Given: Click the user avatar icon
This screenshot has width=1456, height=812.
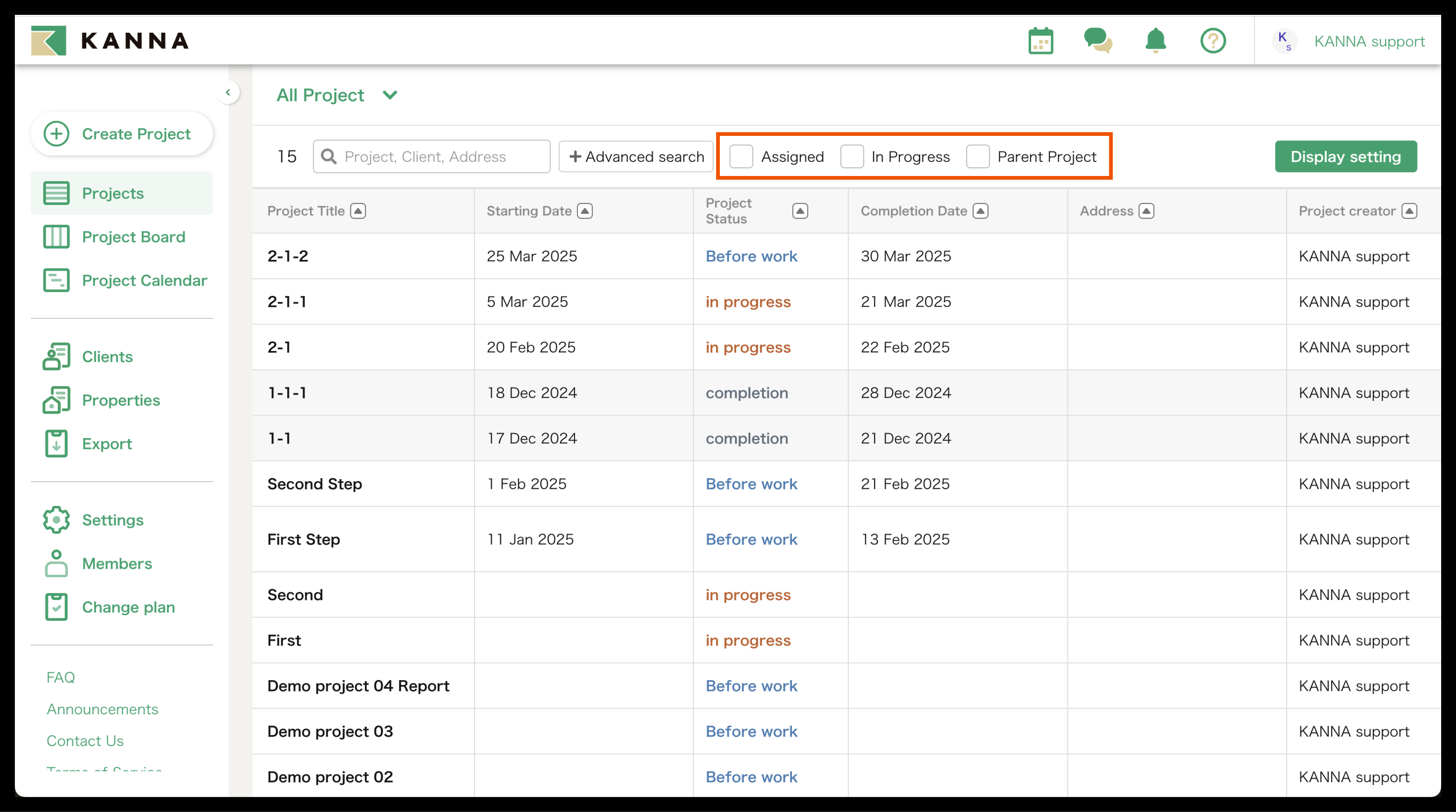Looking at the screenshot, I should point(1284,41).
